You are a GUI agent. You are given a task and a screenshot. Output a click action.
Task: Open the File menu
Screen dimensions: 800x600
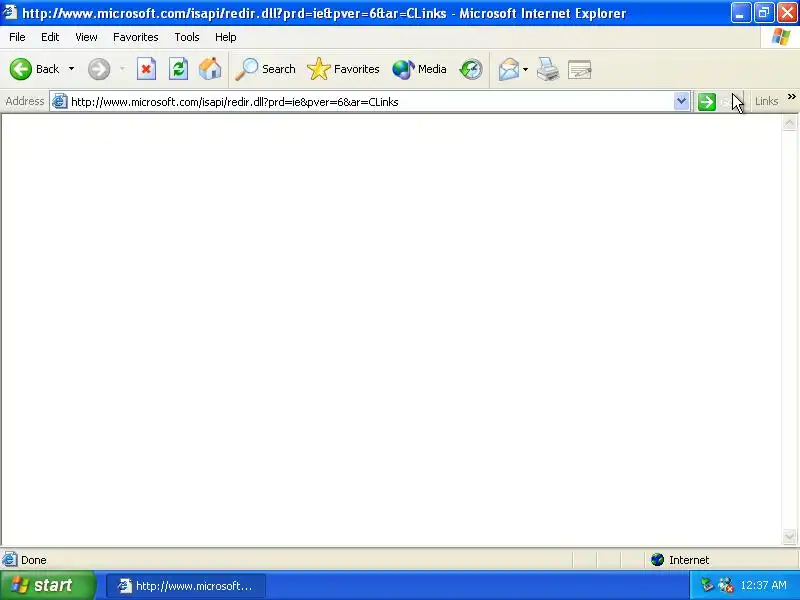tap(17, 37)
